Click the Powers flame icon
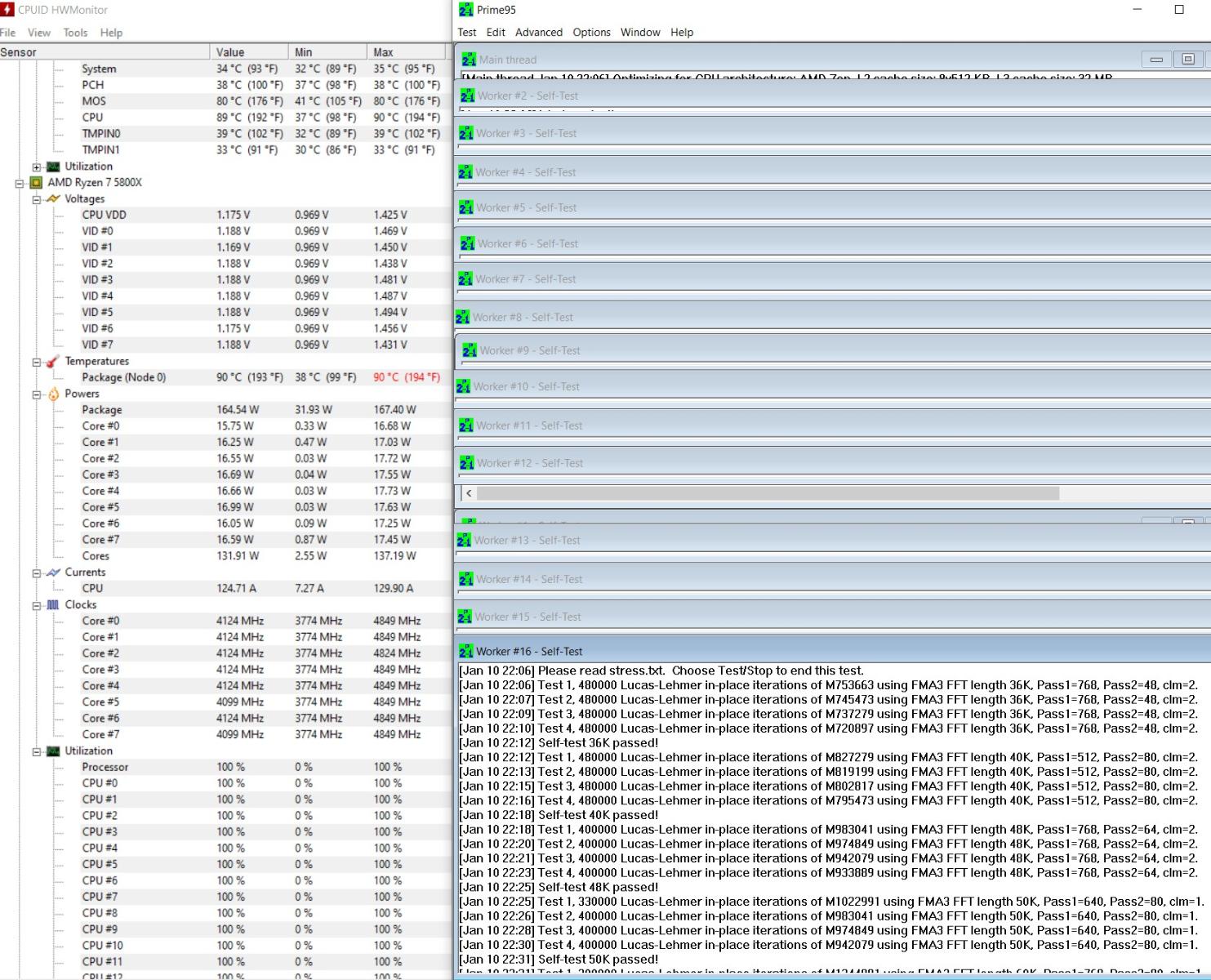Viewport: 1211px width, 980px height. 54,394
